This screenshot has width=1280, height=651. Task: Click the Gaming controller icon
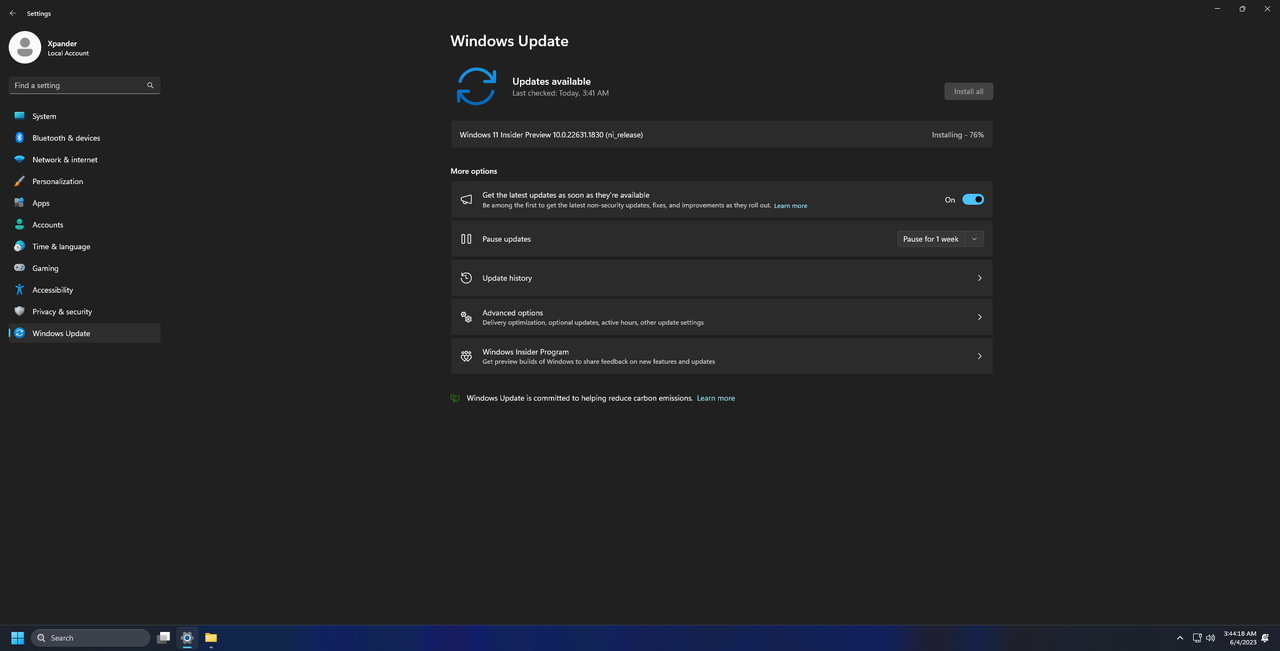19,268
